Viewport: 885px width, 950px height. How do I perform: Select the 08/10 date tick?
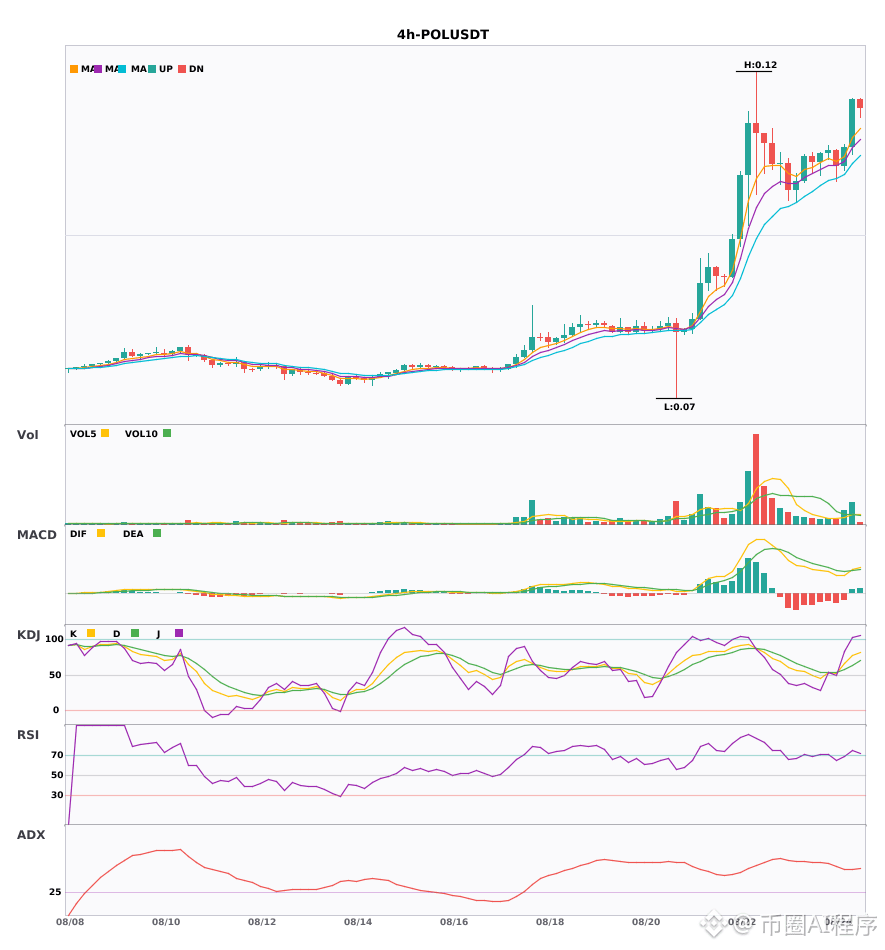pyautogui.click(x=166, y=922)
